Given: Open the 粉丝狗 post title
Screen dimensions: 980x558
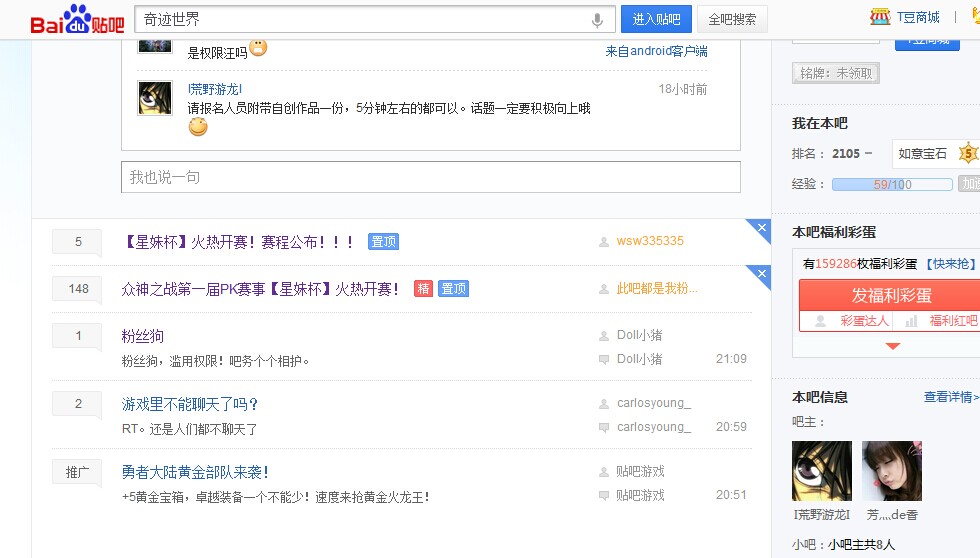Looking at the screenshot, I should point(142,336).
